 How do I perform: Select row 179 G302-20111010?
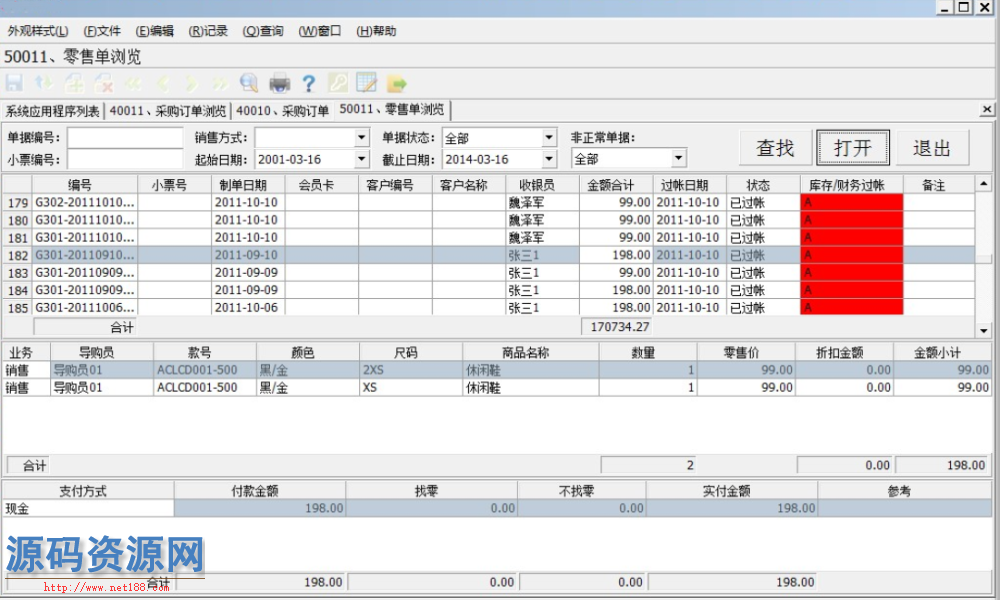[x=488, y=203]
